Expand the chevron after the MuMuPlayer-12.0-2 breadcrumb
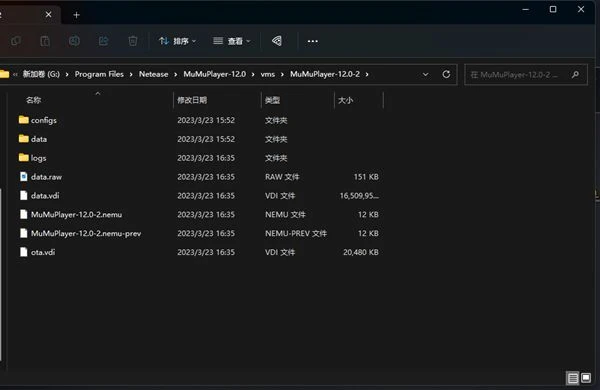Image resolution: width=600 pixels, height=390 pixels. point(367,74)
